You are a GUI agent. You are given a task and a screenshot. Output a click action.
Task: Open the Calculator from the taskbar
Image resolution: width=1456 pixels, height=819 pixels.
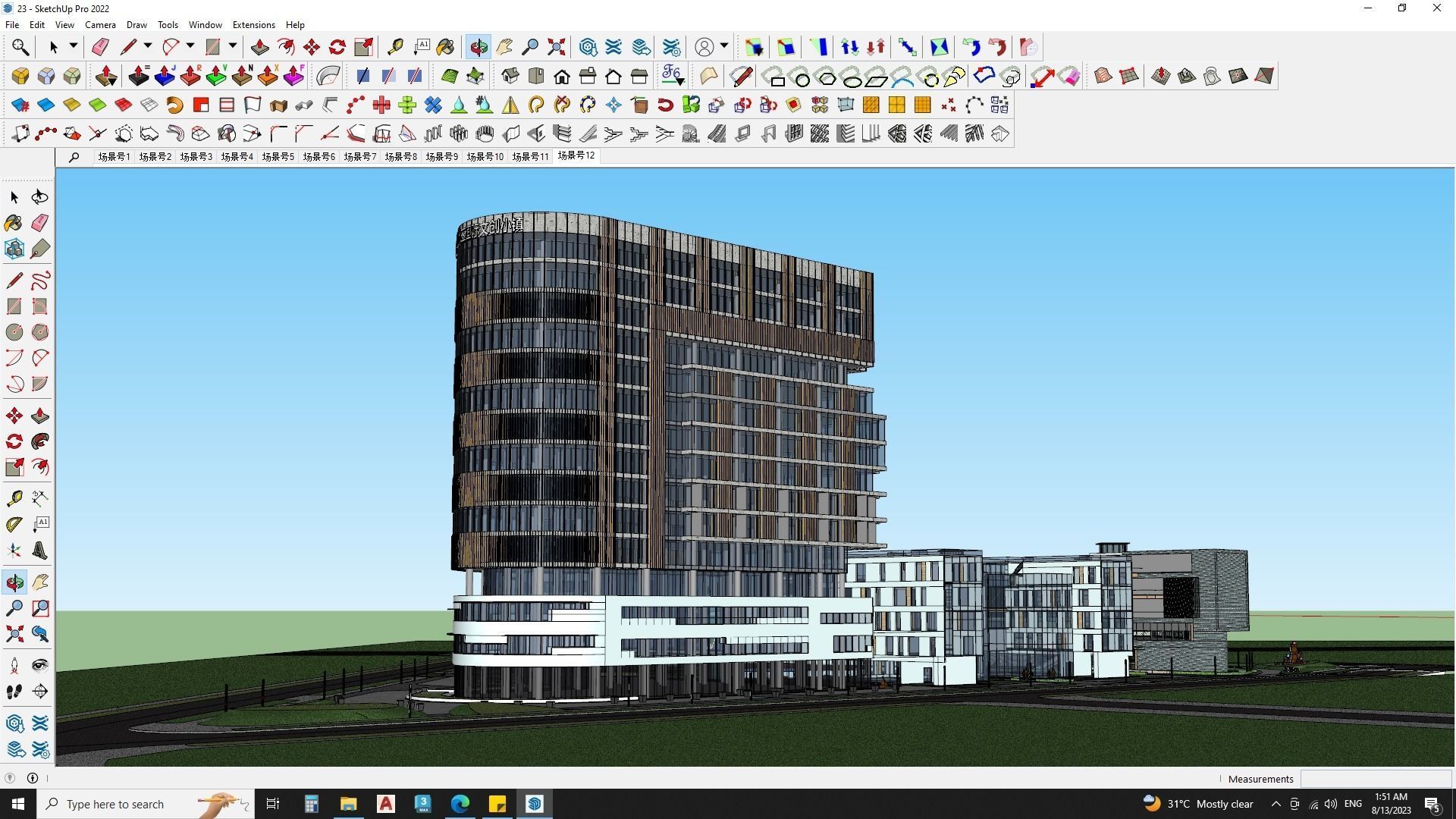[x=311, y=804]
